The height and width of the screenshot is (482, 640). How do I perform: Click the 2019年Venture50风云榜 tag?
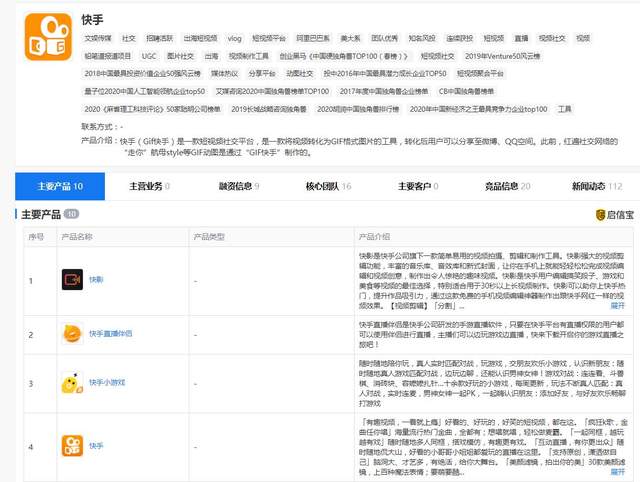[x=502, y=56]
